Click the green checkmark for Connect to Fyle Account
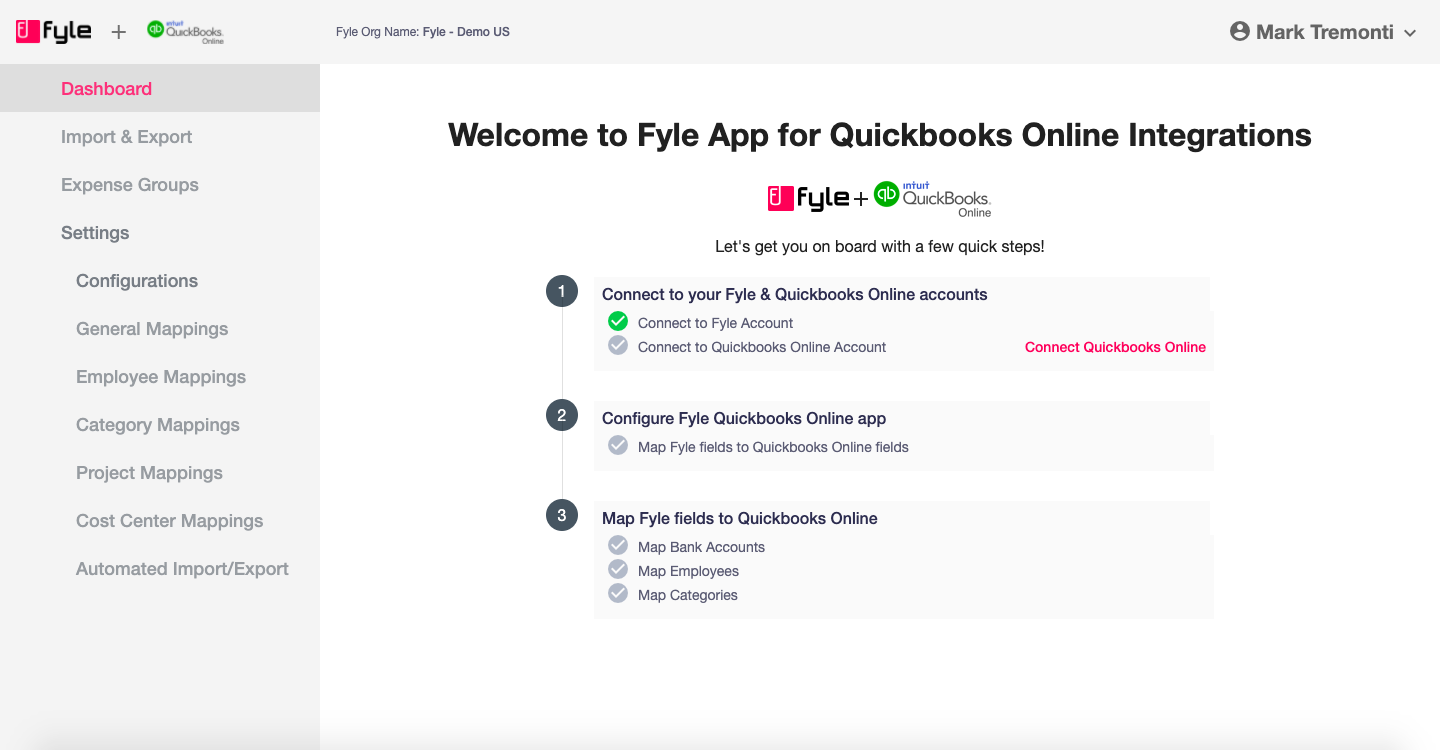Viewport: 1440px width, 750px height. pos(618,321)
